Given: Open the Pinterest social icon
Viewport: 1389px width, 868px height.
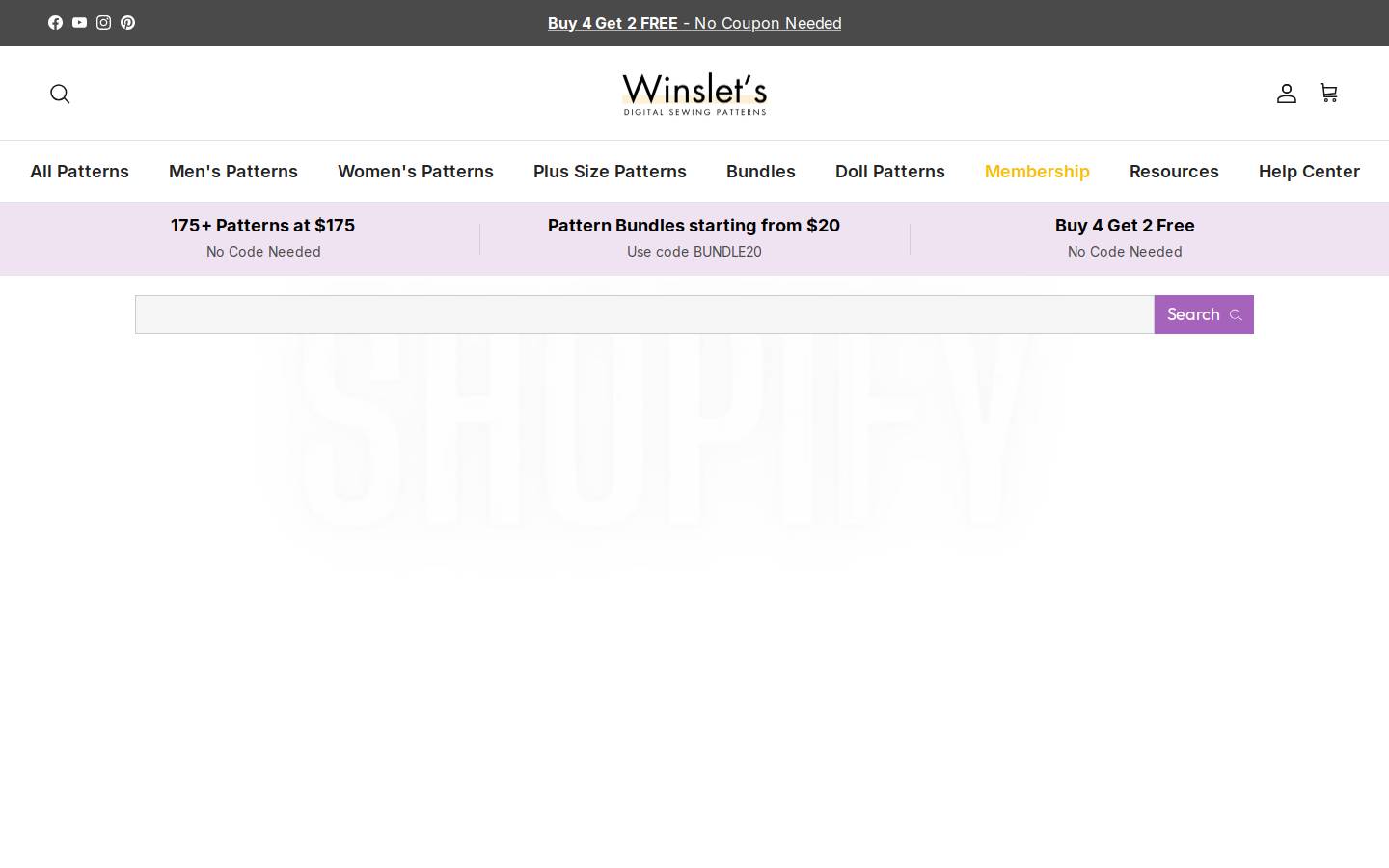Looking at the screenshot, I should coord(127,23).
